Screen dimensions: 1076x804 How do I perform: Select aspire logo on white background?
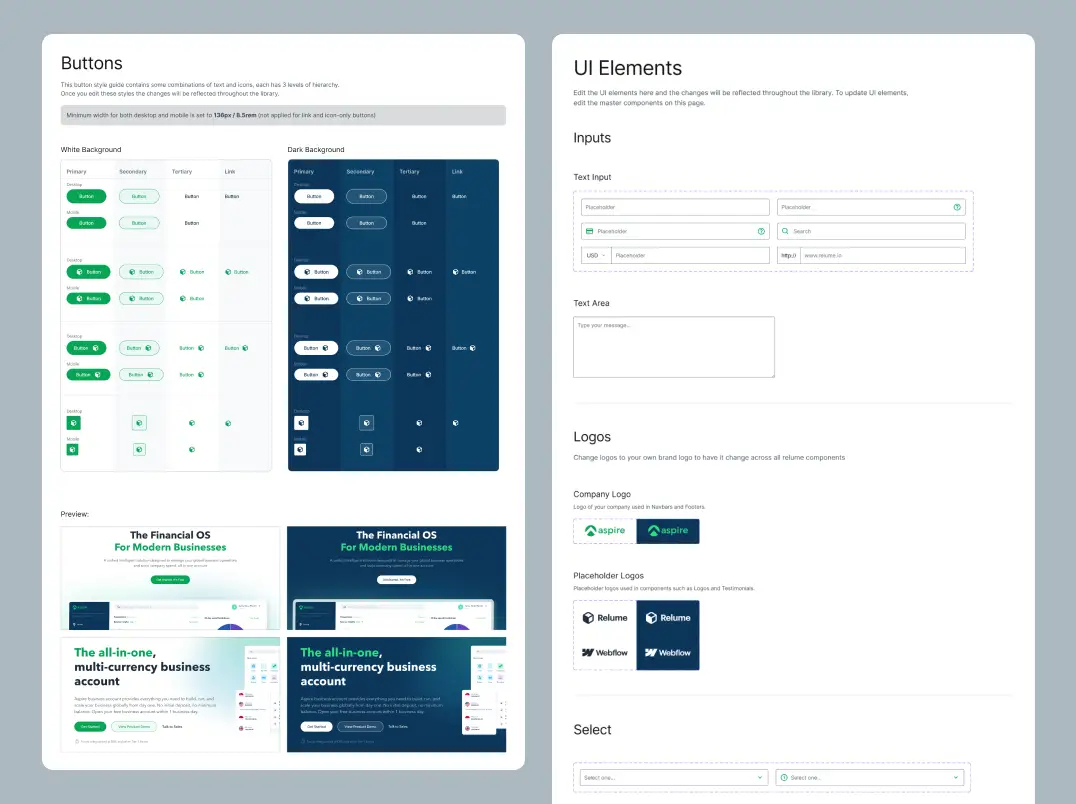tap(605, 531)
